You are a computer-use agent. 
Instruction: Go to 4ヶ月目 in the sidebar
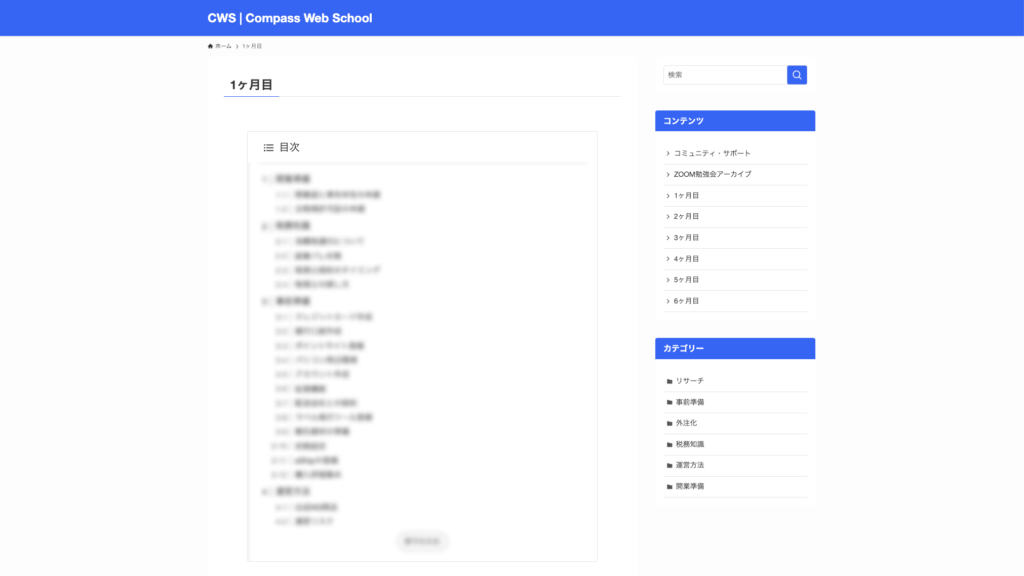pos(686,259)
